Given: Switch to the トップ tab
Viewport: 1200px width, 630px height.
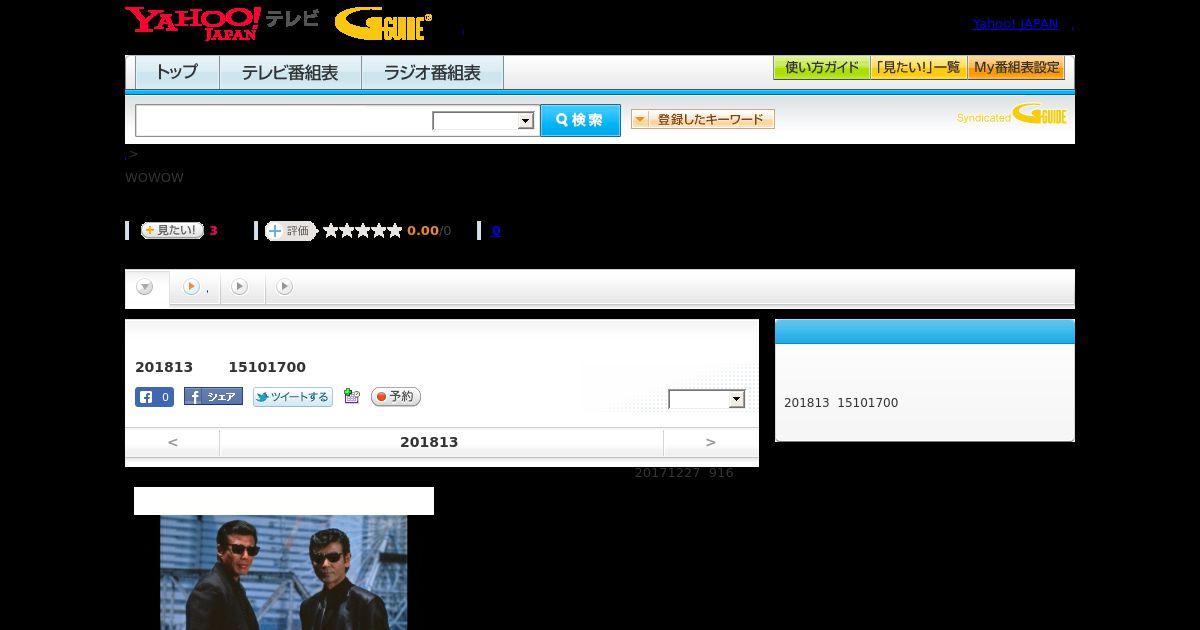Looking at the screenshot, I should tap(177, 72).
